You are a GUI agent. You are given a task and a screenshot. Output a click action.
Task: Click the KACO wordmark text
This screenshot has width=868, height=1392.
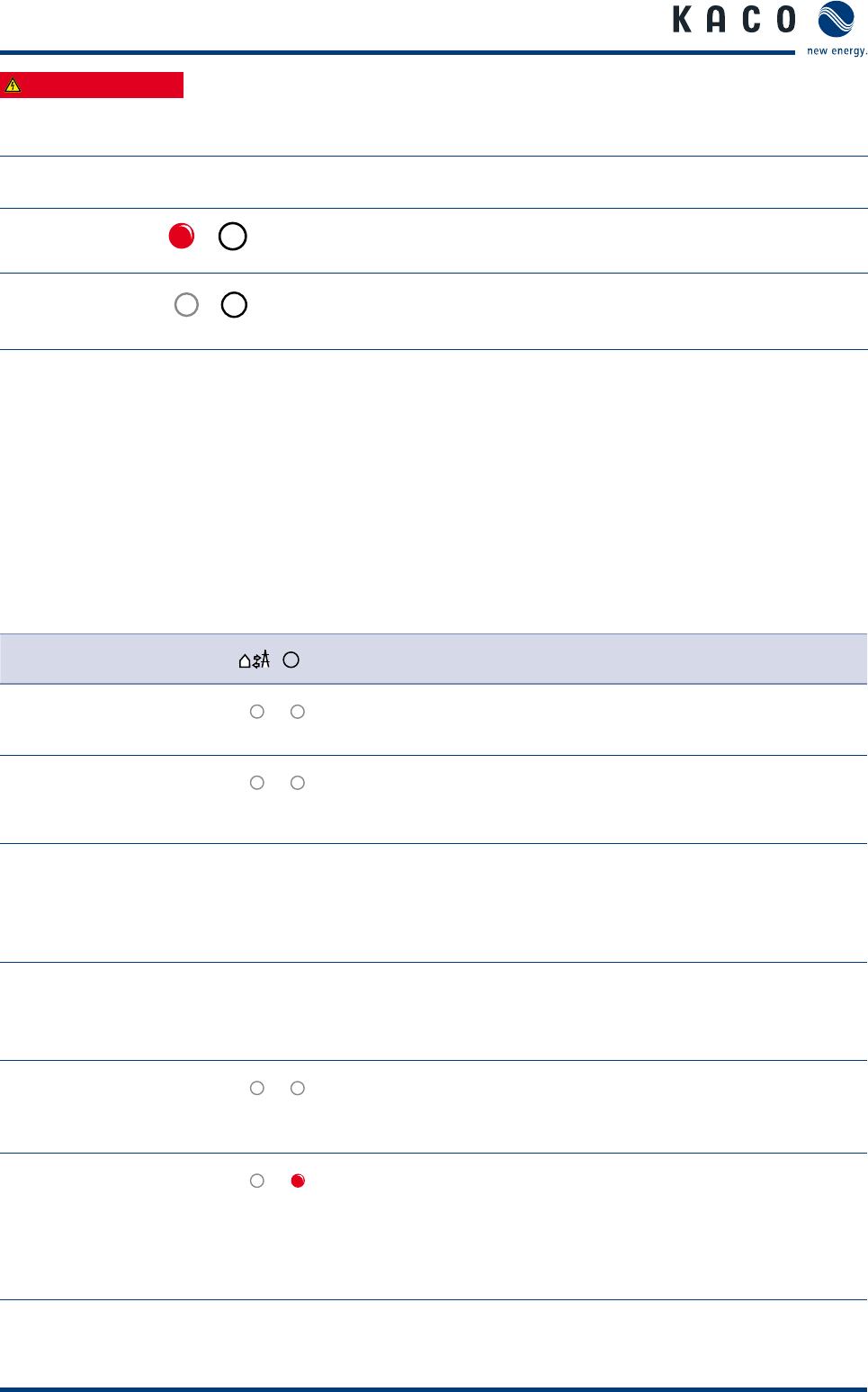[x=734, y=19]
